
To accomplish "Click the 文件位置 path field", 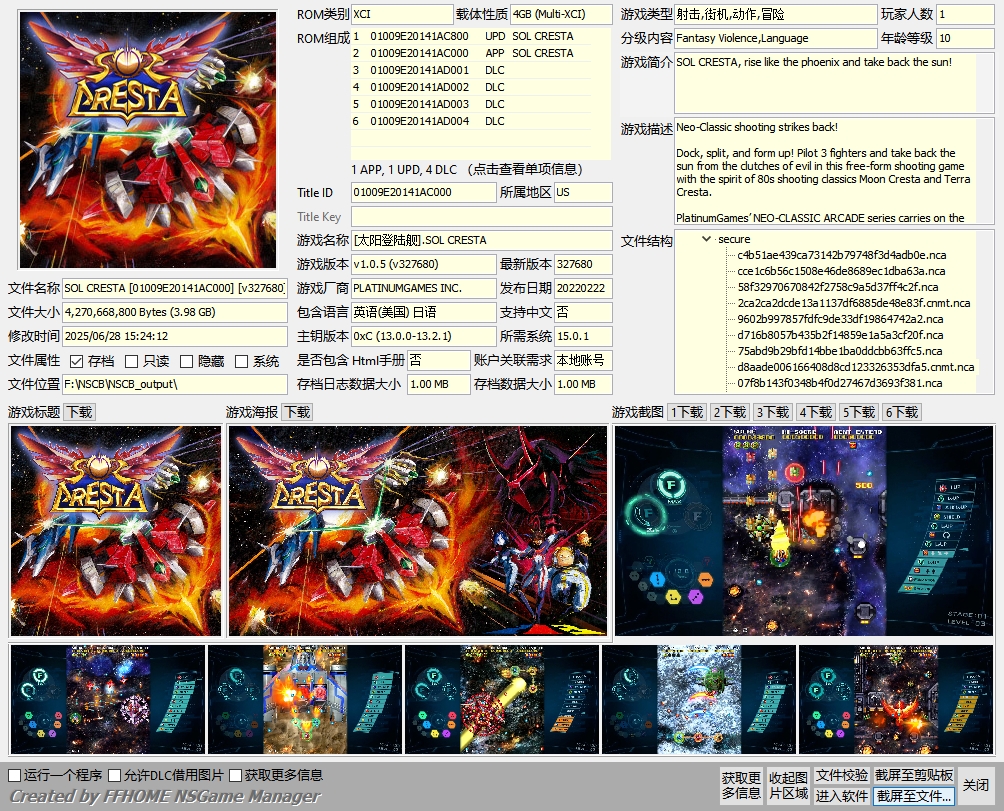I will point(175,384).
